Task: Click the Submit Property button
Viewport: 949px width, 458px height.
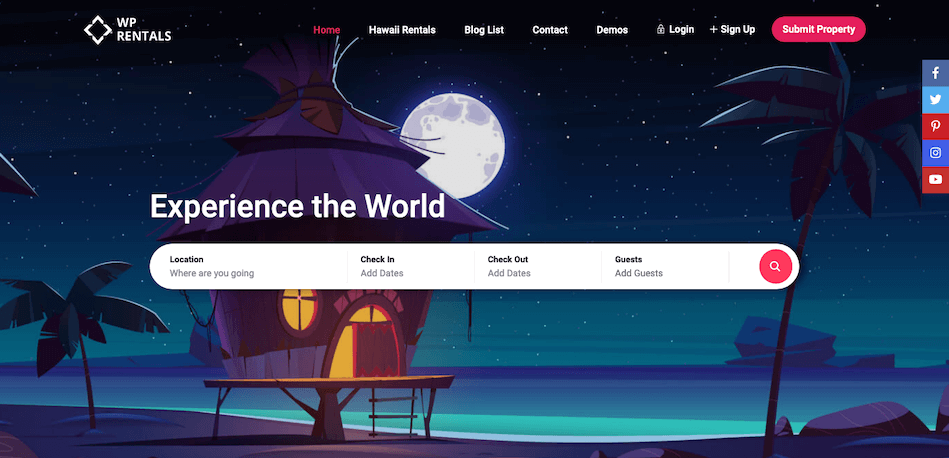Action: [x=818, y=30]
